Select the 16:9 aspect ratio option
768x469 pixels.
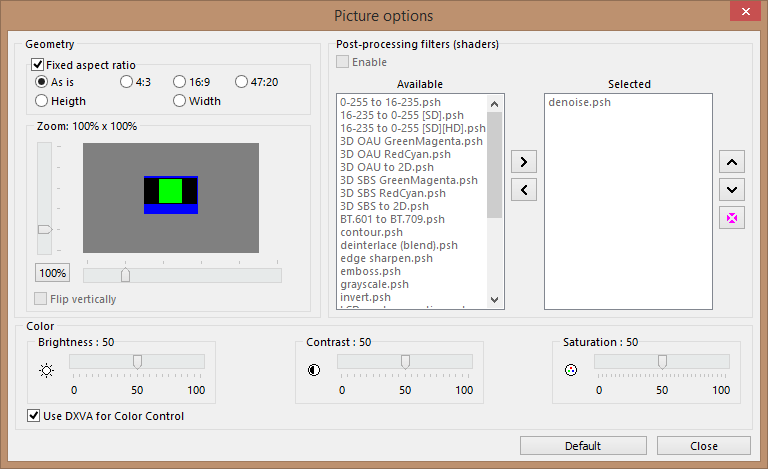180,82
